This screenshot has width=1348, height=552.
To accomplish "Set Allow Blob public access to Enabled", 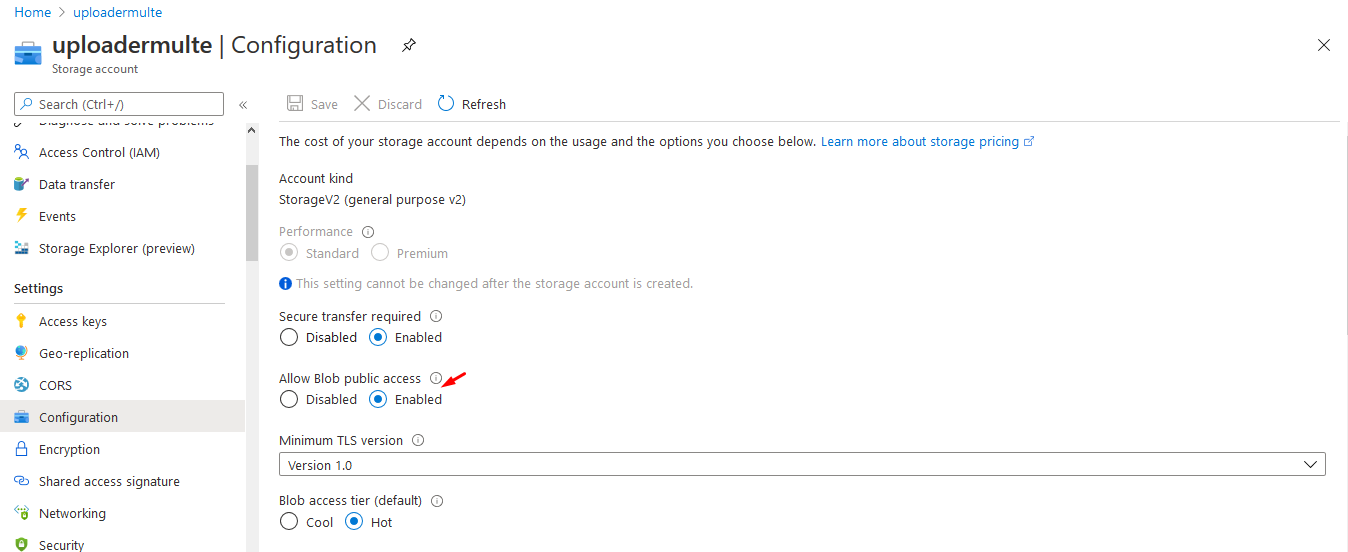I will tap(378, 399).
